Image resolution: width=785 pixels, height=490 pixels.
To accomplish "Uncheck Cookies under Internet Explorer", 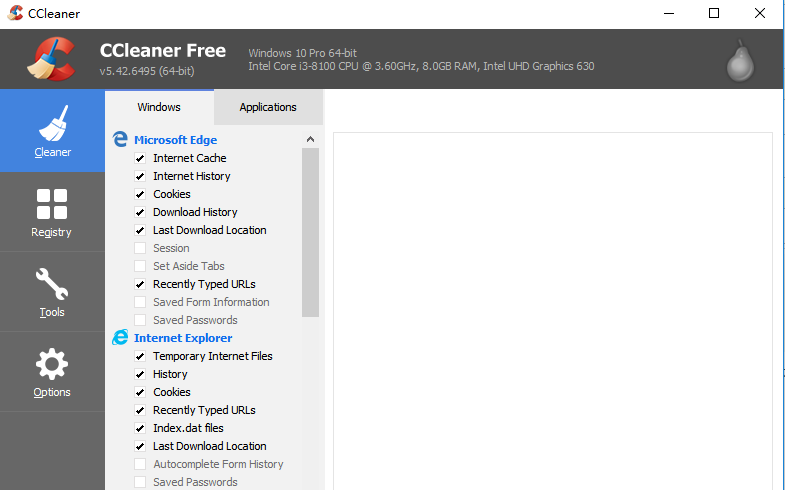I will (x=140, y=392).
